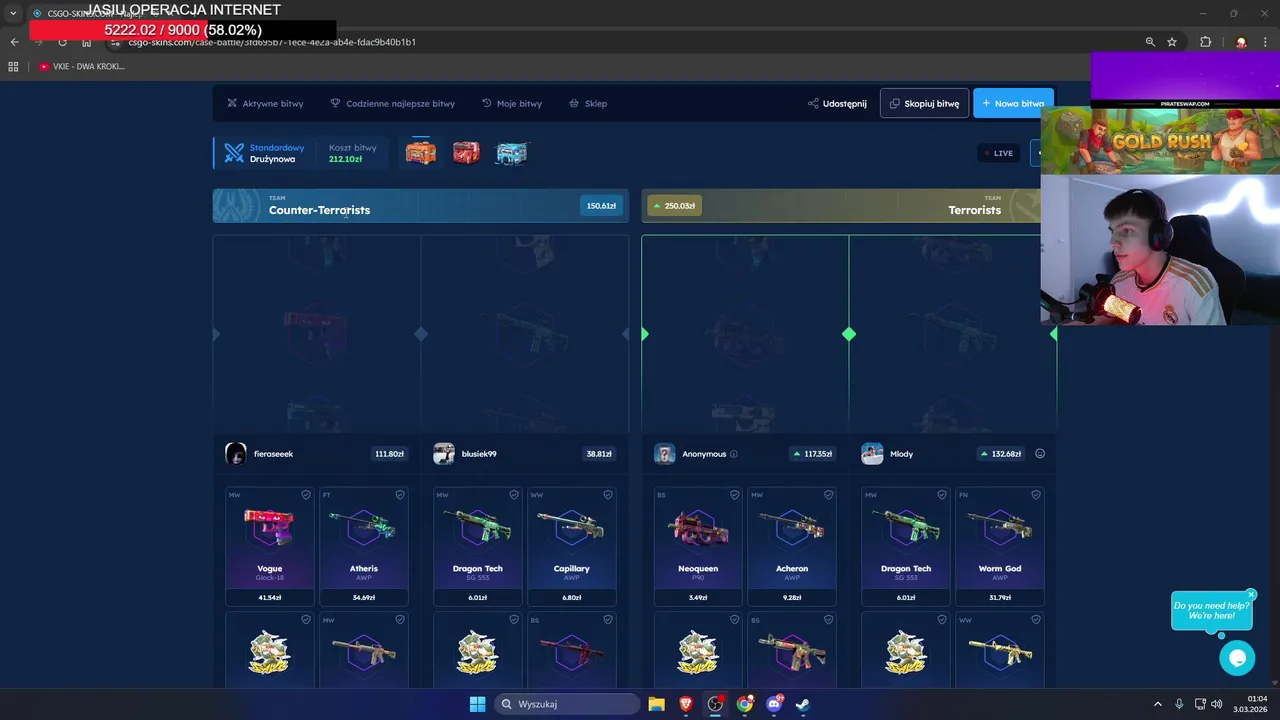Open the browser extensions puzzle icon
This screenshot has width=1280, height=720.
tap(1205, 42)
